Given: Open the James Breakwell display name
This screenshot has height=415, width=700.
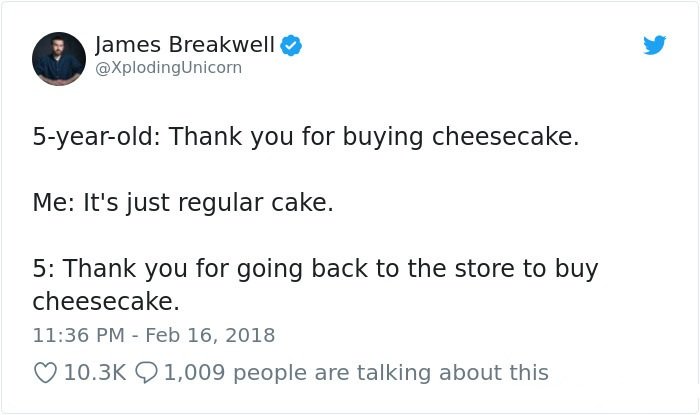Looking at the screenshot, I should click(x=184, y=45).
